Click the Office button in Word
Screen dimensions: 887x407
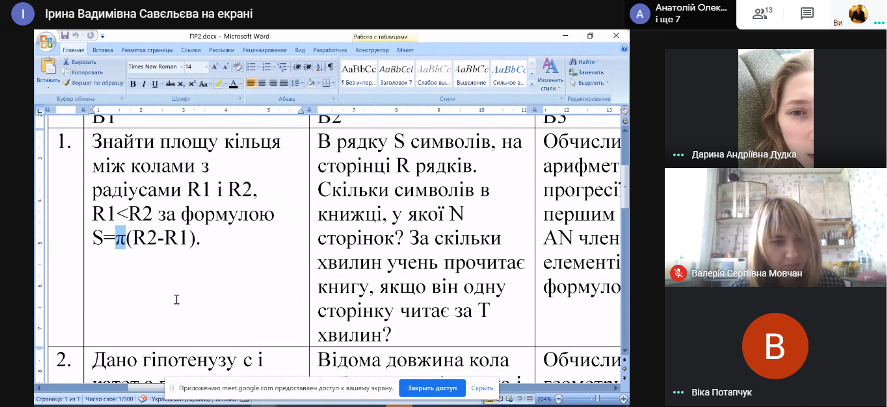pos(47,41)
